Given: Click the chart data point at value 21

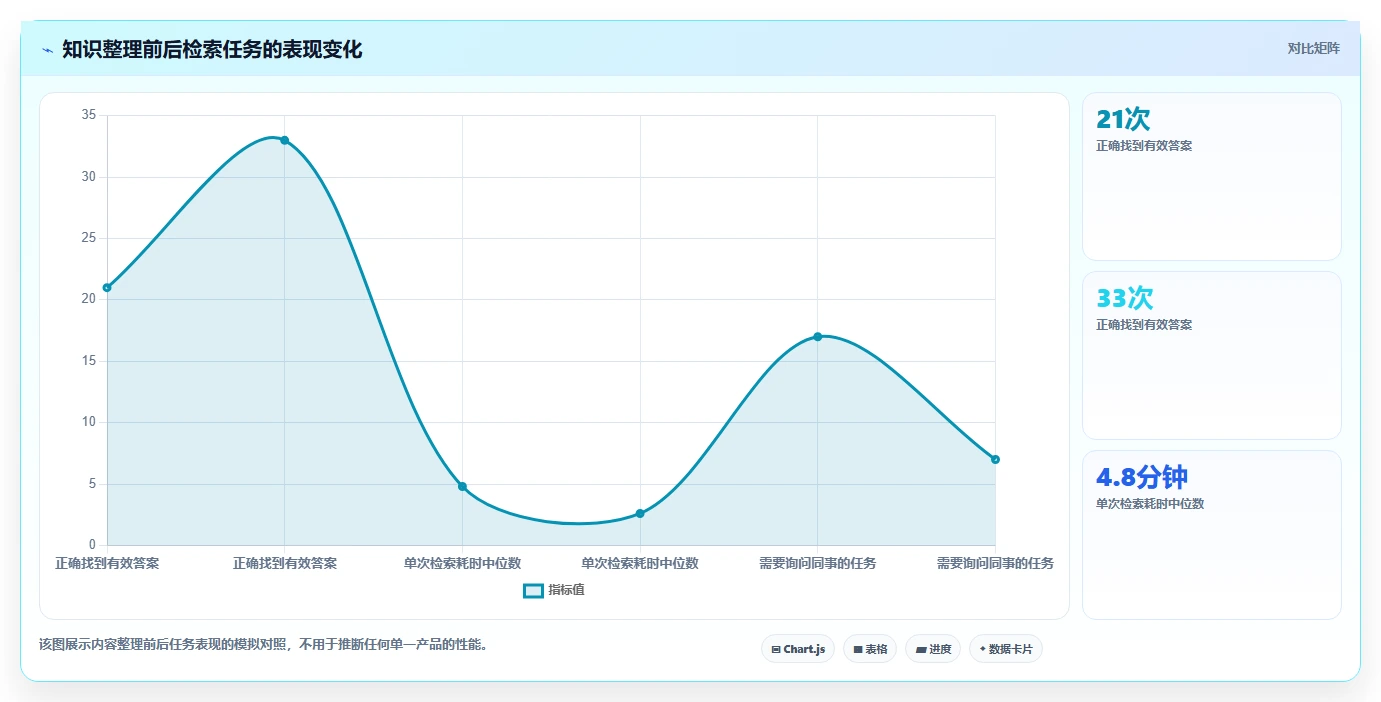Looking at the screenshot, I should 107,288.
